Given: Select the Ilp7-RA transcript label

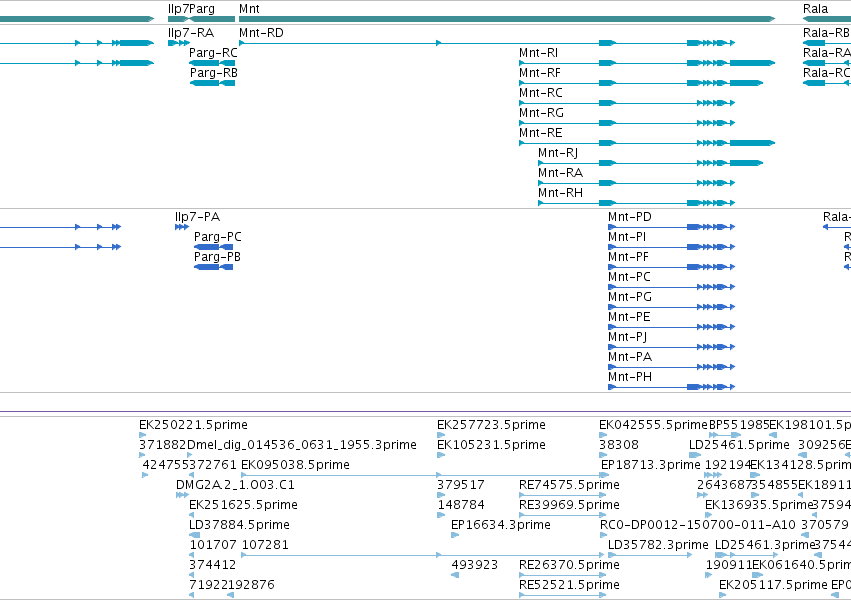Looking at the screenshot, I should pyautogui.click(x=191, y=33).
